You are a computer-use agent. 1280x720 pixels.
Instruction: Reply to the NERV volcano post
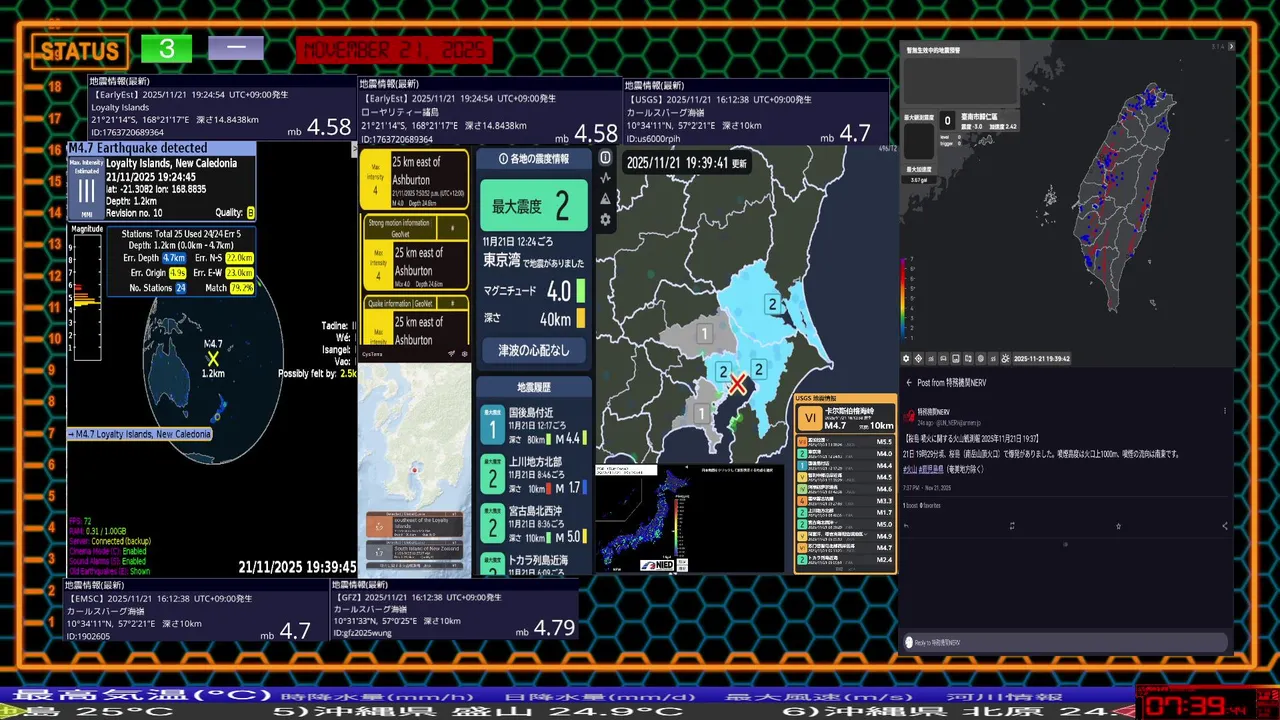click(x=907, y=526)
